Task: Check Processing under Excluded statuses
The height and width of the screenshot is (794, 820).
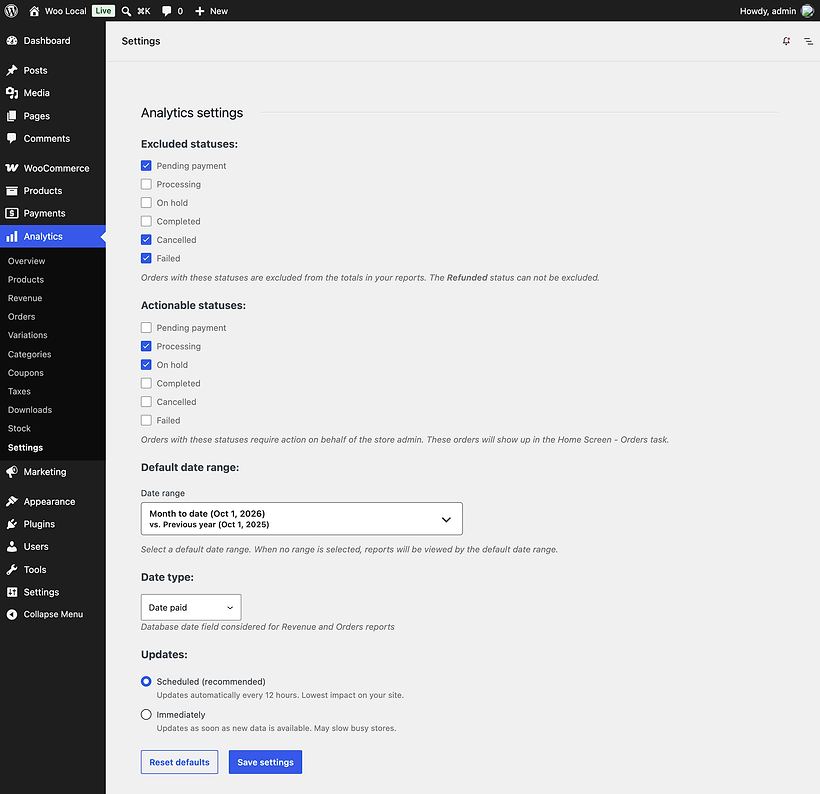Action: pyautogui.click(x=146, y=184)
